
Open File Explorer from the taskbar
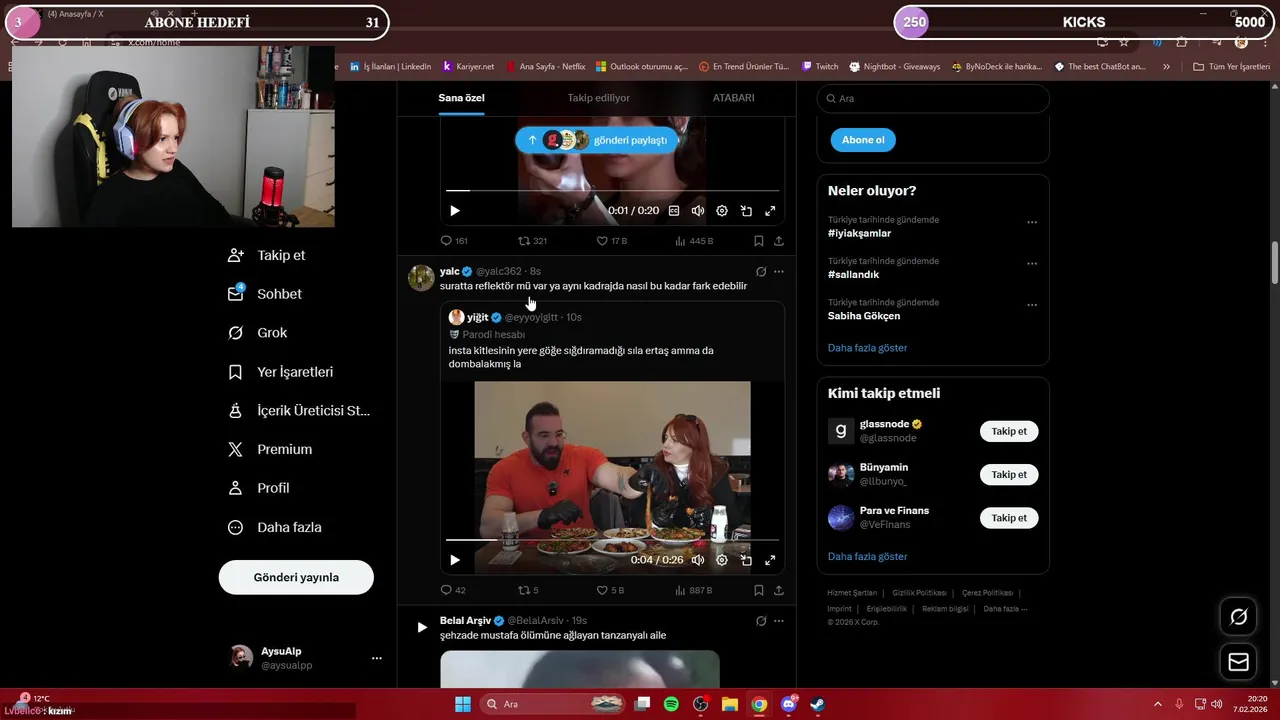click(730, 704)
